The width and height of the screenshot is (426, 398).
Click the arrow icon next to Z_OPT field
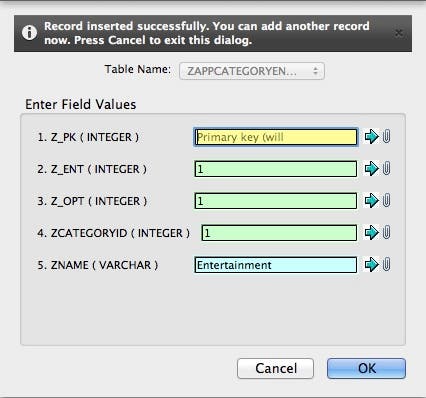point(372,200)
